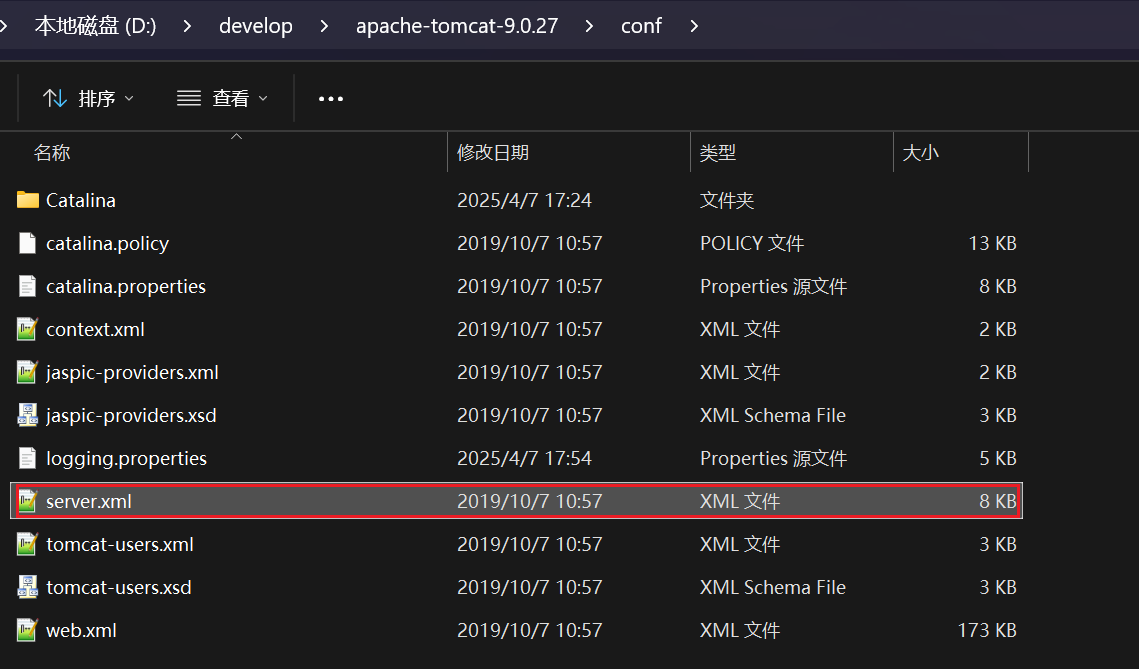Expand the chevron after 本地磁盘 (D:)
This screenshot has height=669, width=1139.
coord(187,26)
